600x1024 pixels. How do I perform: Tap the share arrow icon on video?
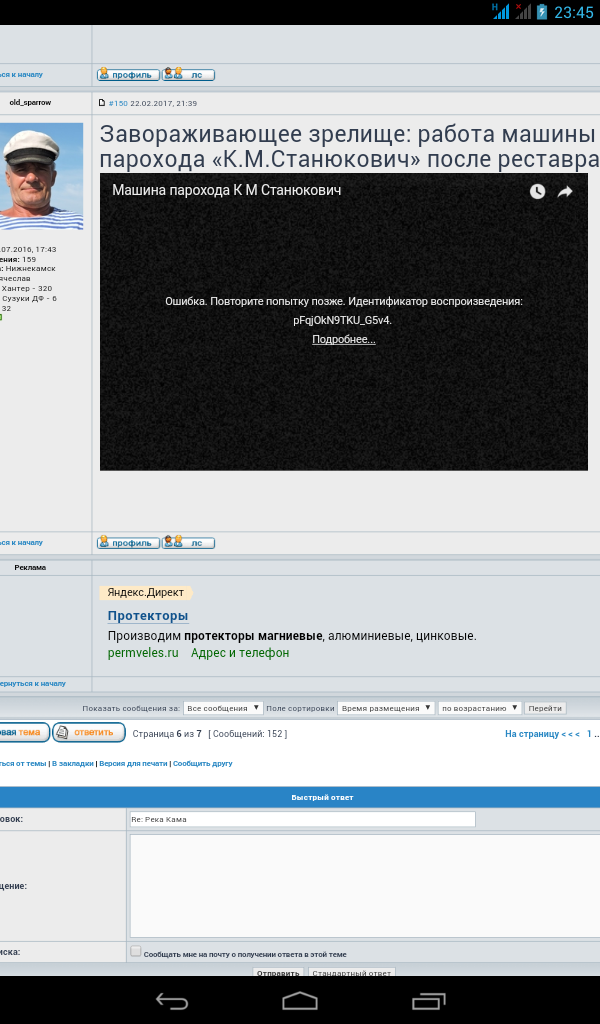(565, 191)
